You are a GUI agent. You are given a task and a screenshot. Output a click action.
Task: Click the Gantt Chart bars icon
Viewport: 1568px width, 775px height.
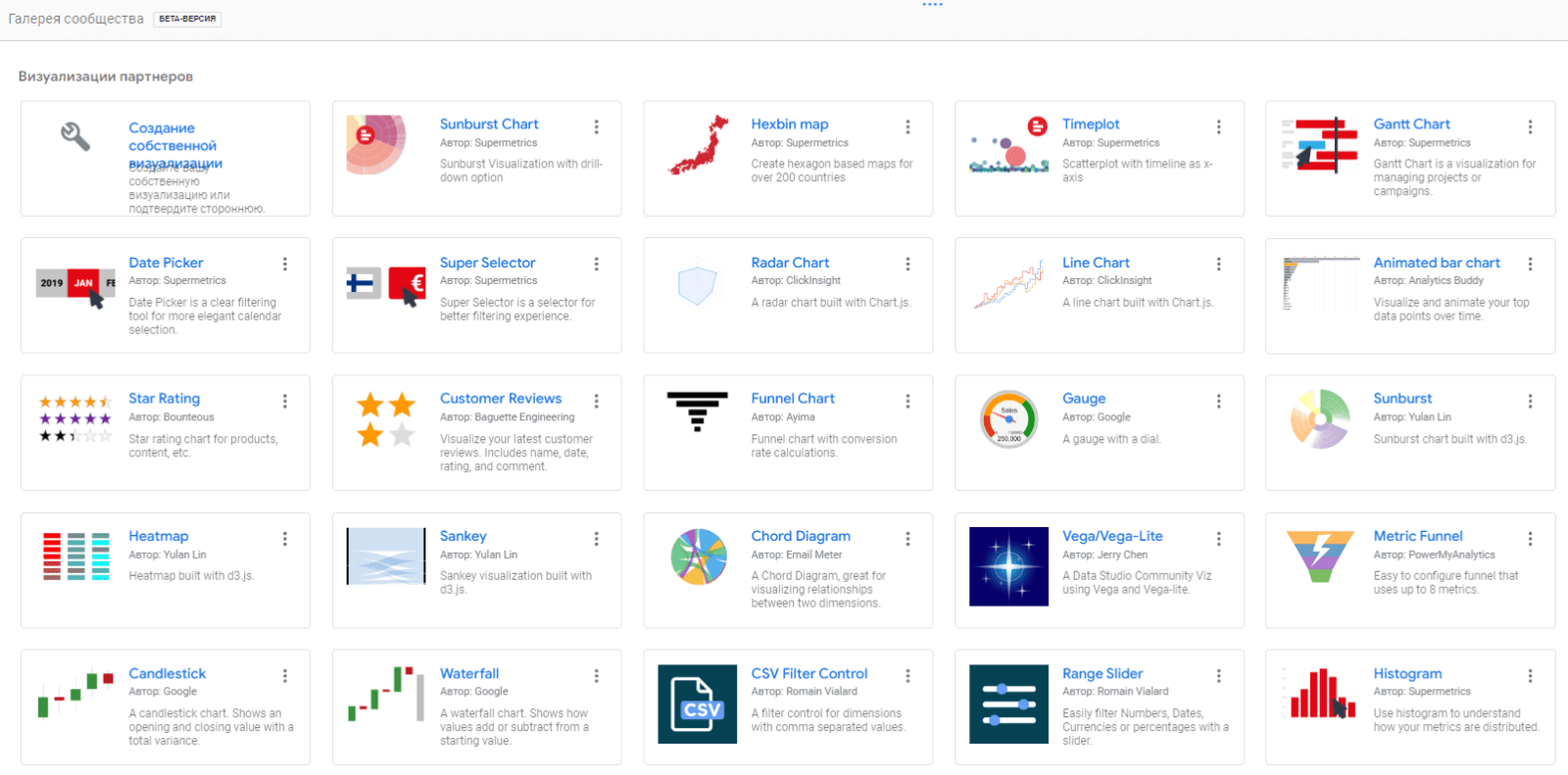pos(1320,145)
